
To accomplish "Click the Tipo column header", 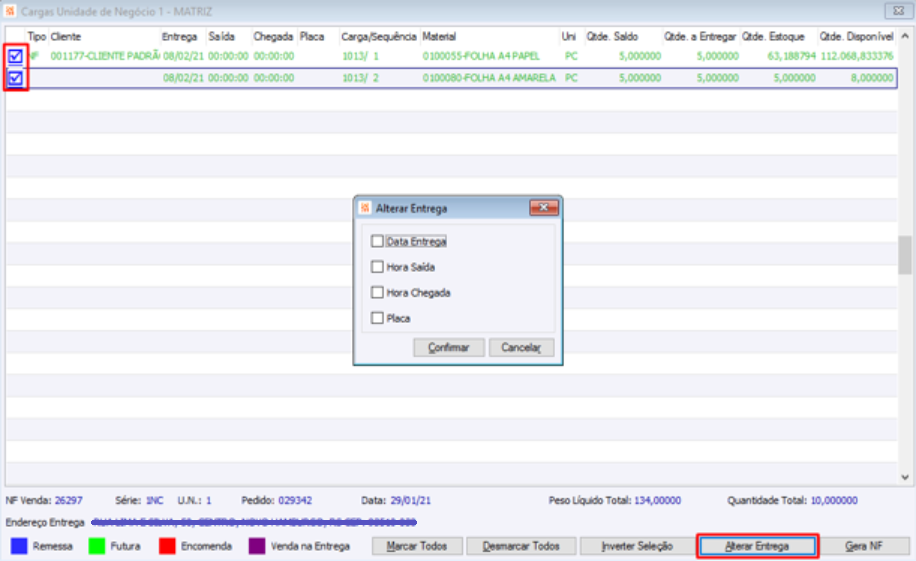I will pyautogui.click(x=36, y=37).
